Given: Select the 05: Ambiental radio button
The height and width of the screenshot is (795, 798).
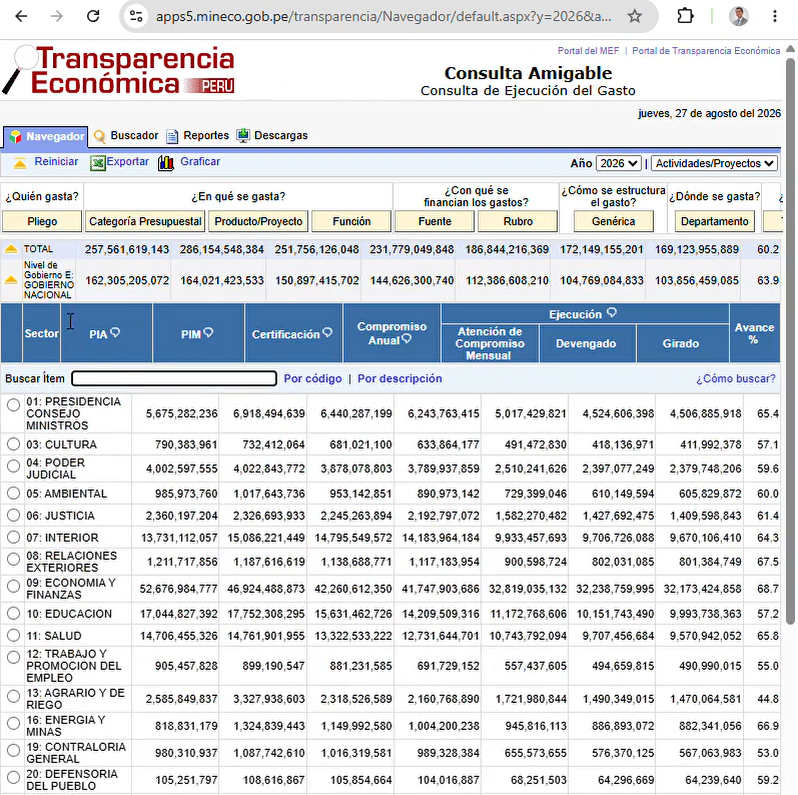Looking at the screenshot, I should (14, 493).
